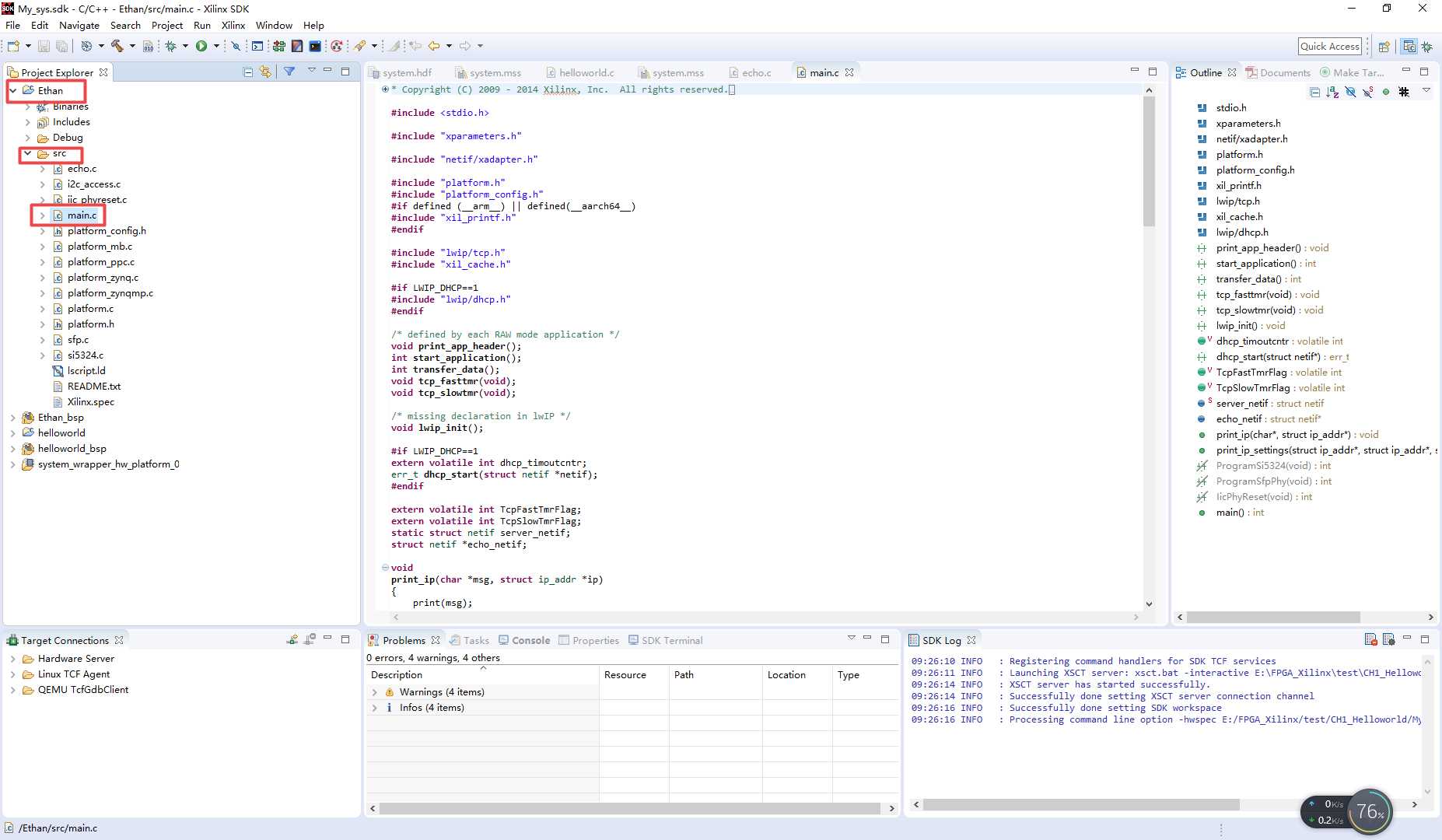Screen dimensions: 1442x840
Task: Toggle Hide Inactive Elements in Outline
Action: (1404, 92)
